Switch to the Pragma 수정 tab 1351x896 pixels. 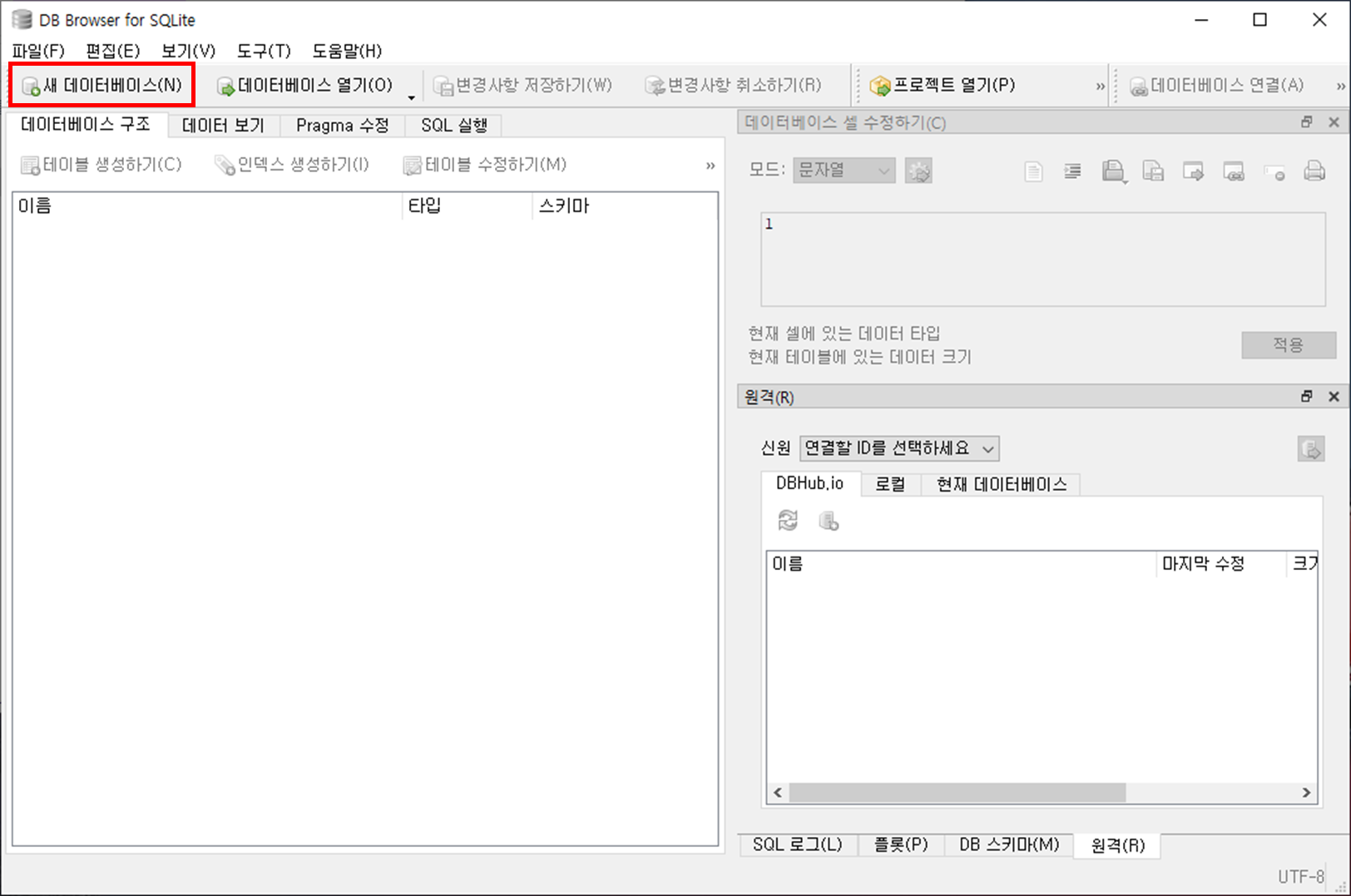point(342,125)
